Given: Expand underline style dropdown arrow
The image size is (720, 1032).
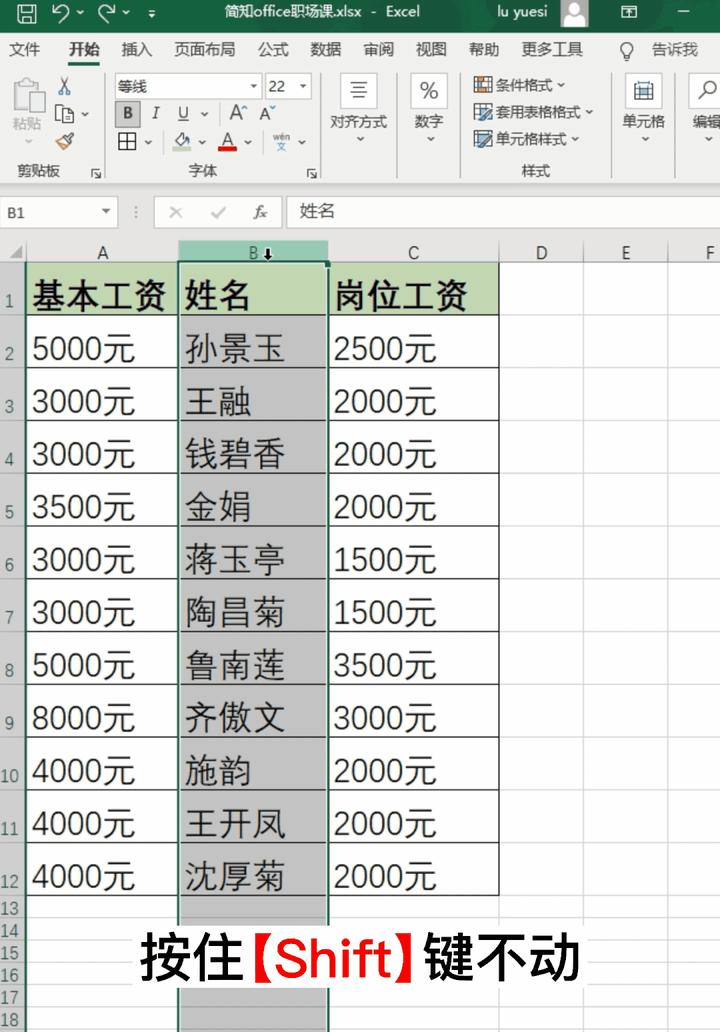Looking at the screenshot, I should [205, 114].
